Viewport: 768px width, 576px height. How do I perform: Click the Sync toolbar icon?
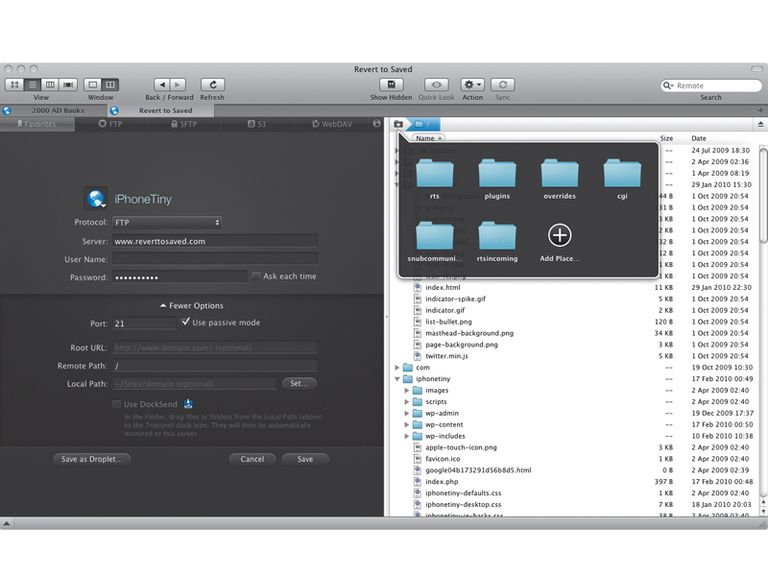tap(503, 85)
